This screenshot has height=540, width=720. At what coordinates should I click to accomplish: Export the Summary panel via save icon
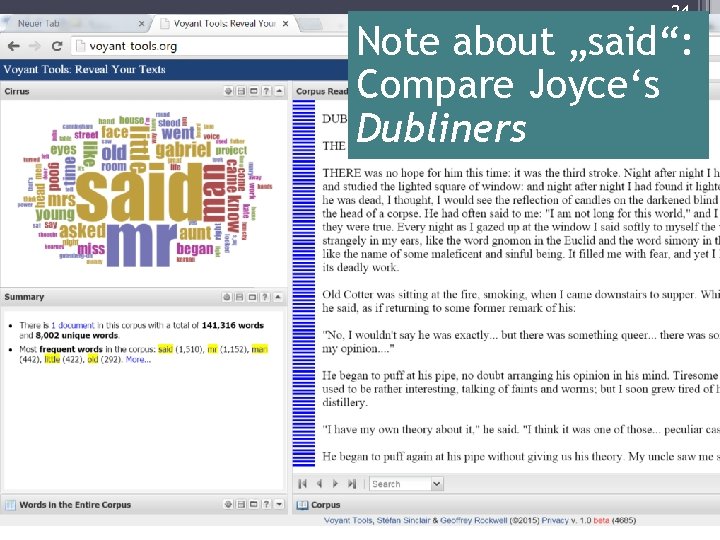[240, 297]
